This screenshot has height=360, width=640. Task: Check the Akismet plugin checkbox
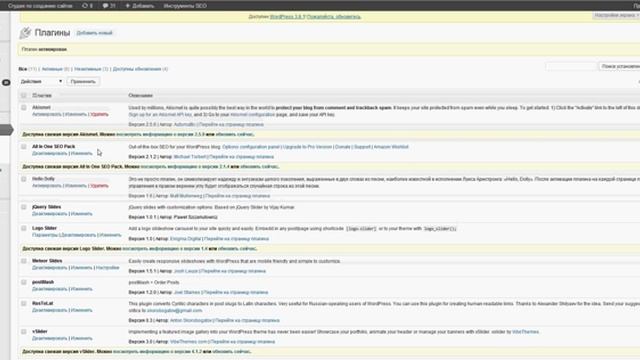click(24, 107)
